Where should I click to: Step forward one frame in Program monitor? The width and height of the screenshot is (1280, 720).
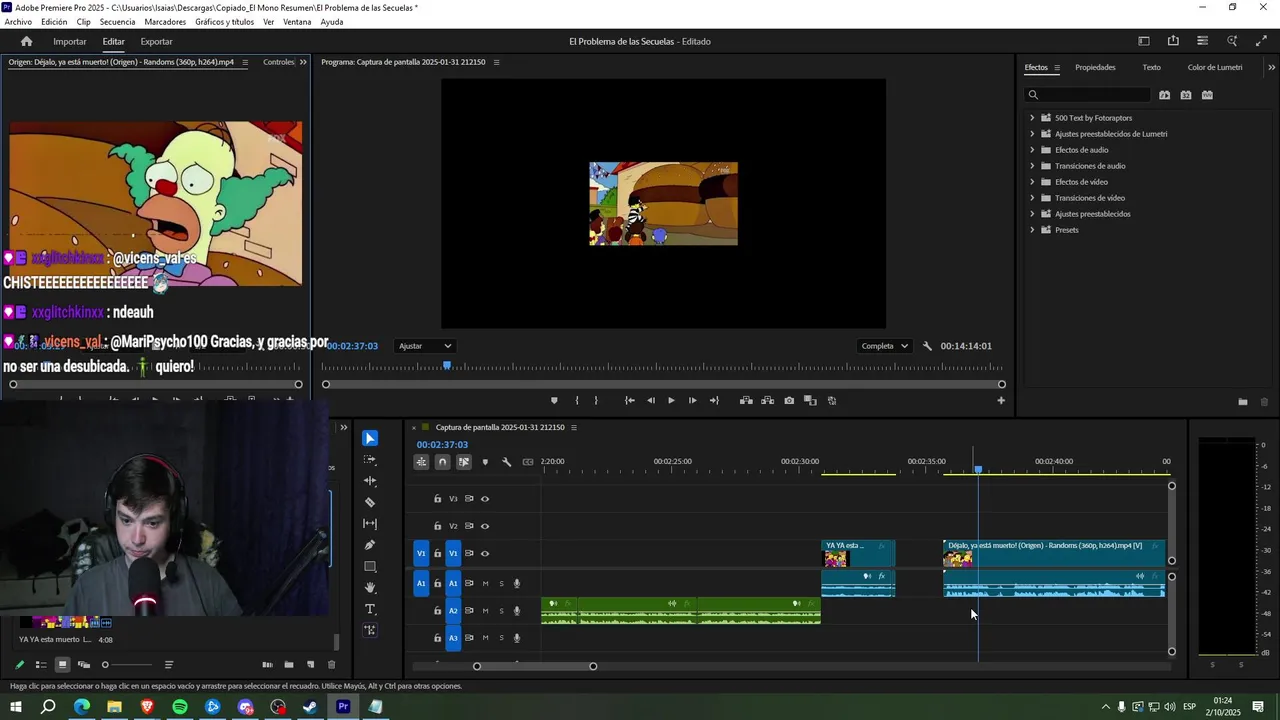[692, 401]
